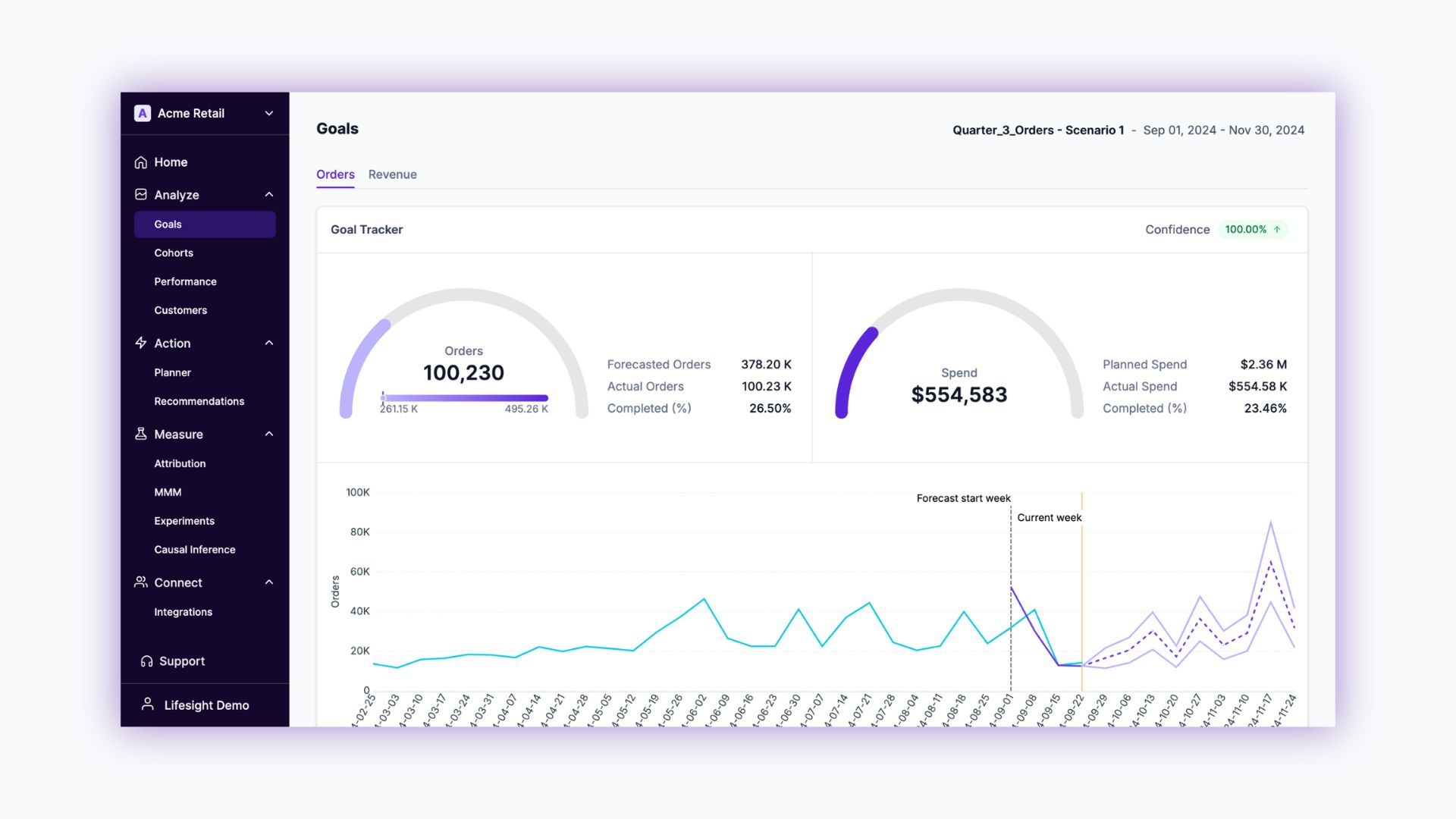This screenshot has width=1456, height=819.
Task: Click the Action lightning bolt icon
Action: click(141, 343)
